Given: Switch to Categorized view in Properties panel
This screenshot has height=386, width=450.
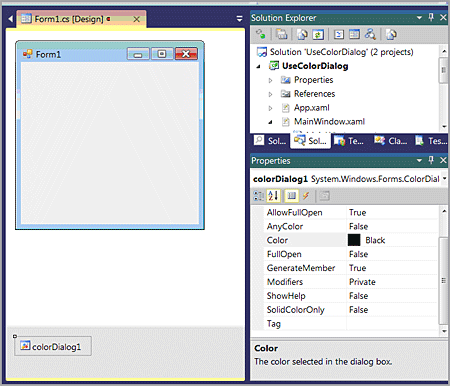Looking at the screenshot, I should pos(258,196).
